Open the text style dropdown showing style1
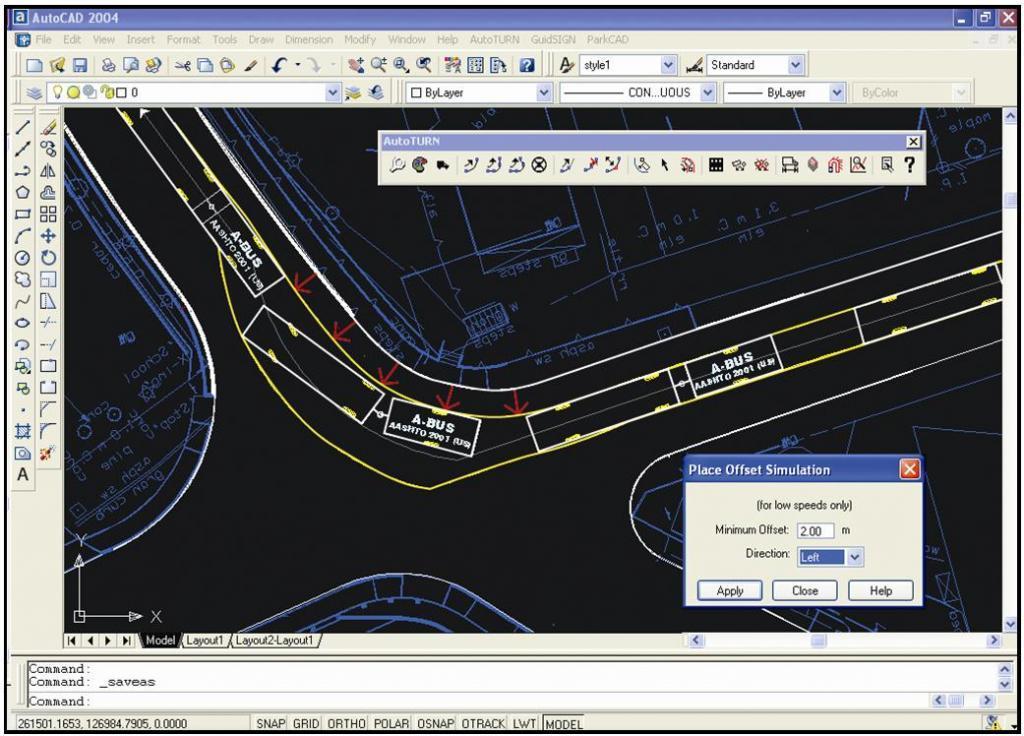 [x=668, y=65]
